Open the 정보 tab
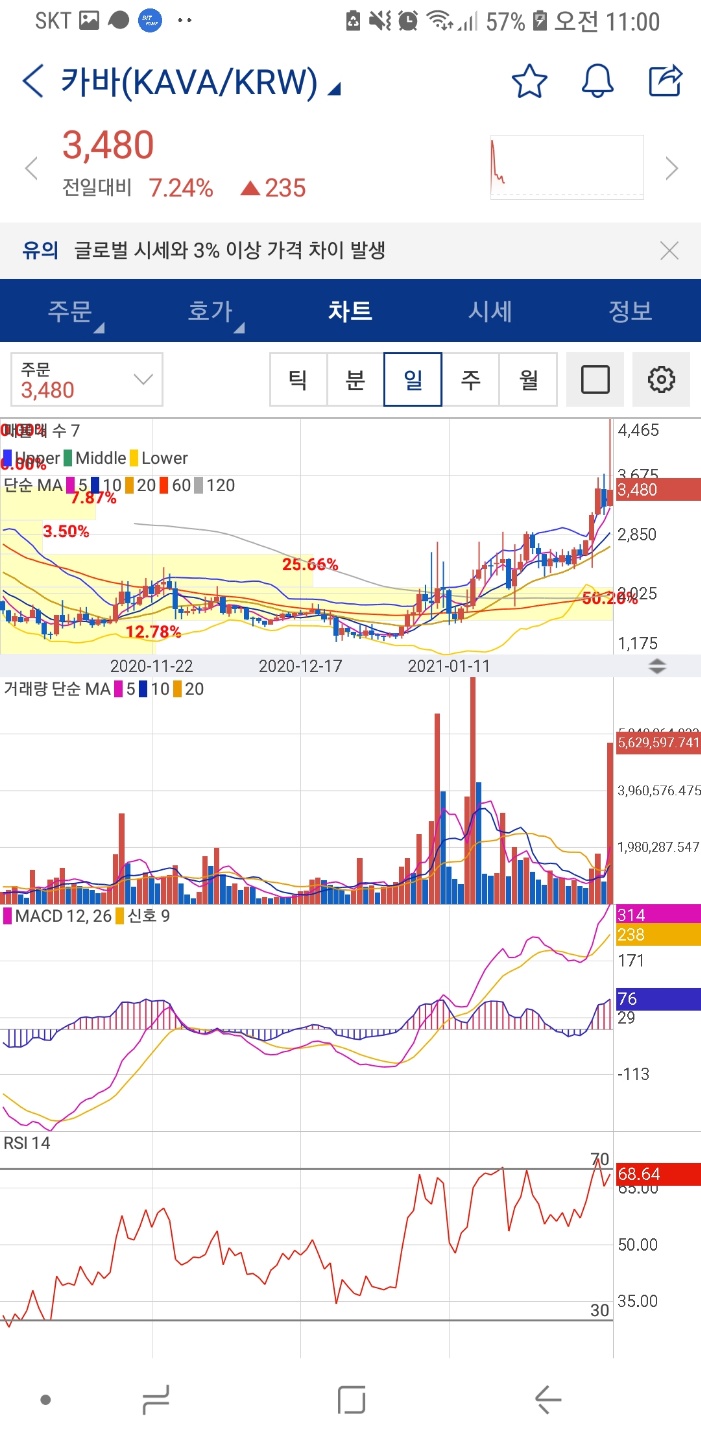This screenshot has height=1440, width=701. pos(630,311)
